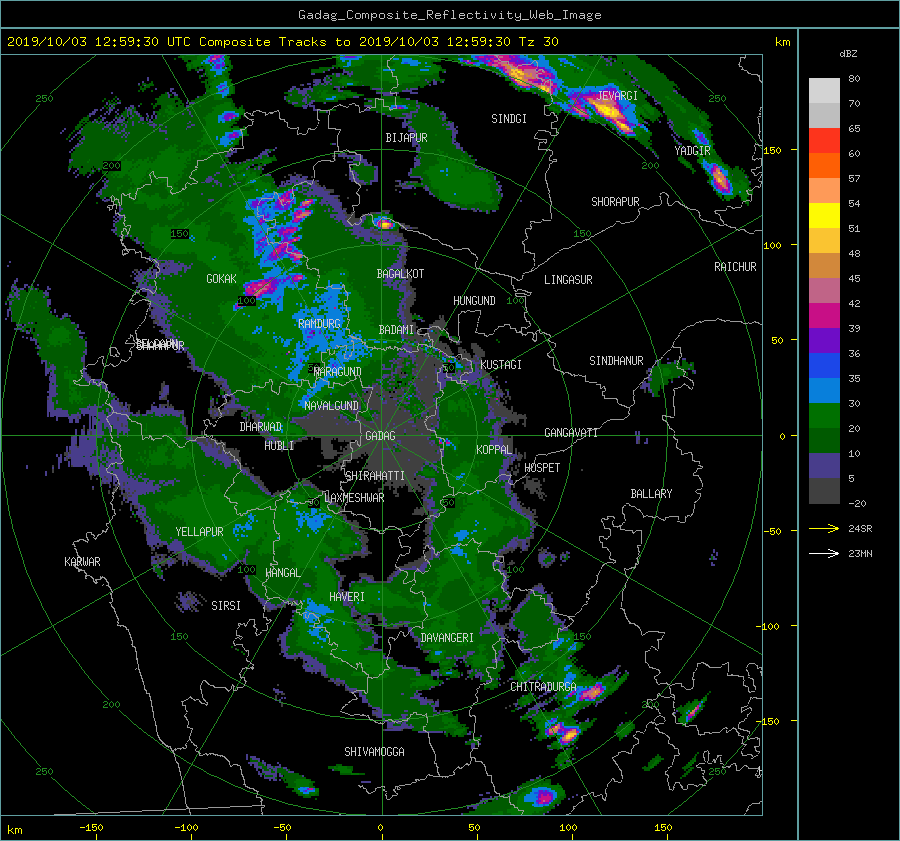Viewport: 900px width, 841px height.
Task: Click the BADAMI city label
Action: click(396, 330)
